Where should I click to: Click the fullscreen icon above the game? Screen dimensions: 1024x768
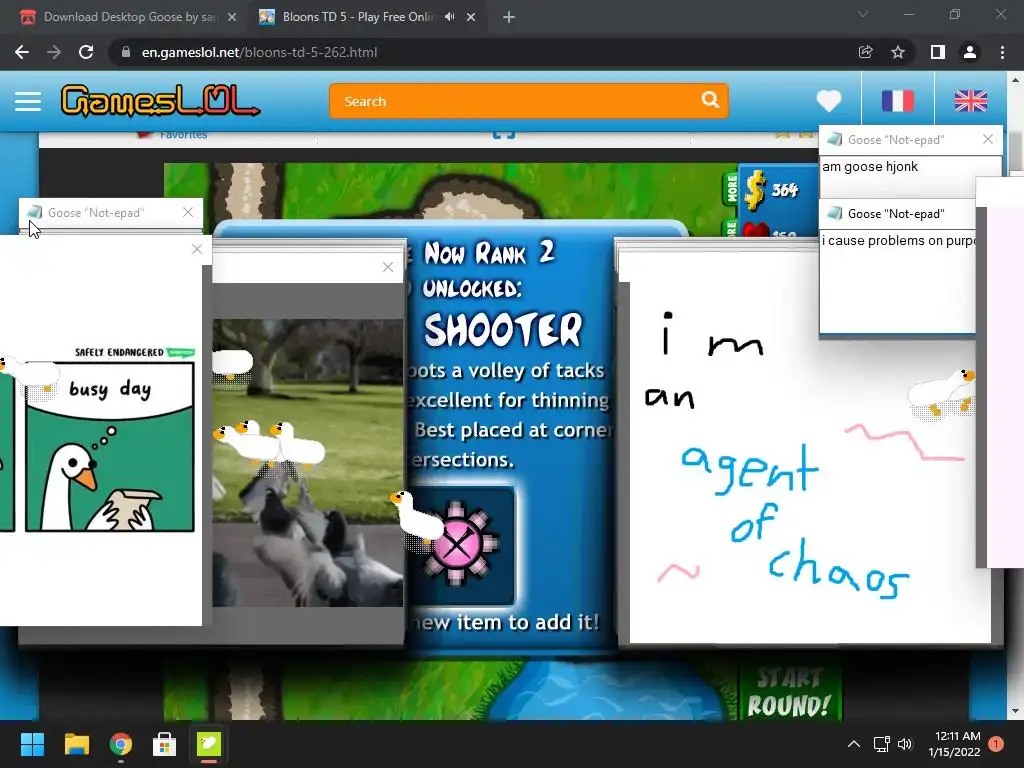(x=504, y=135)
